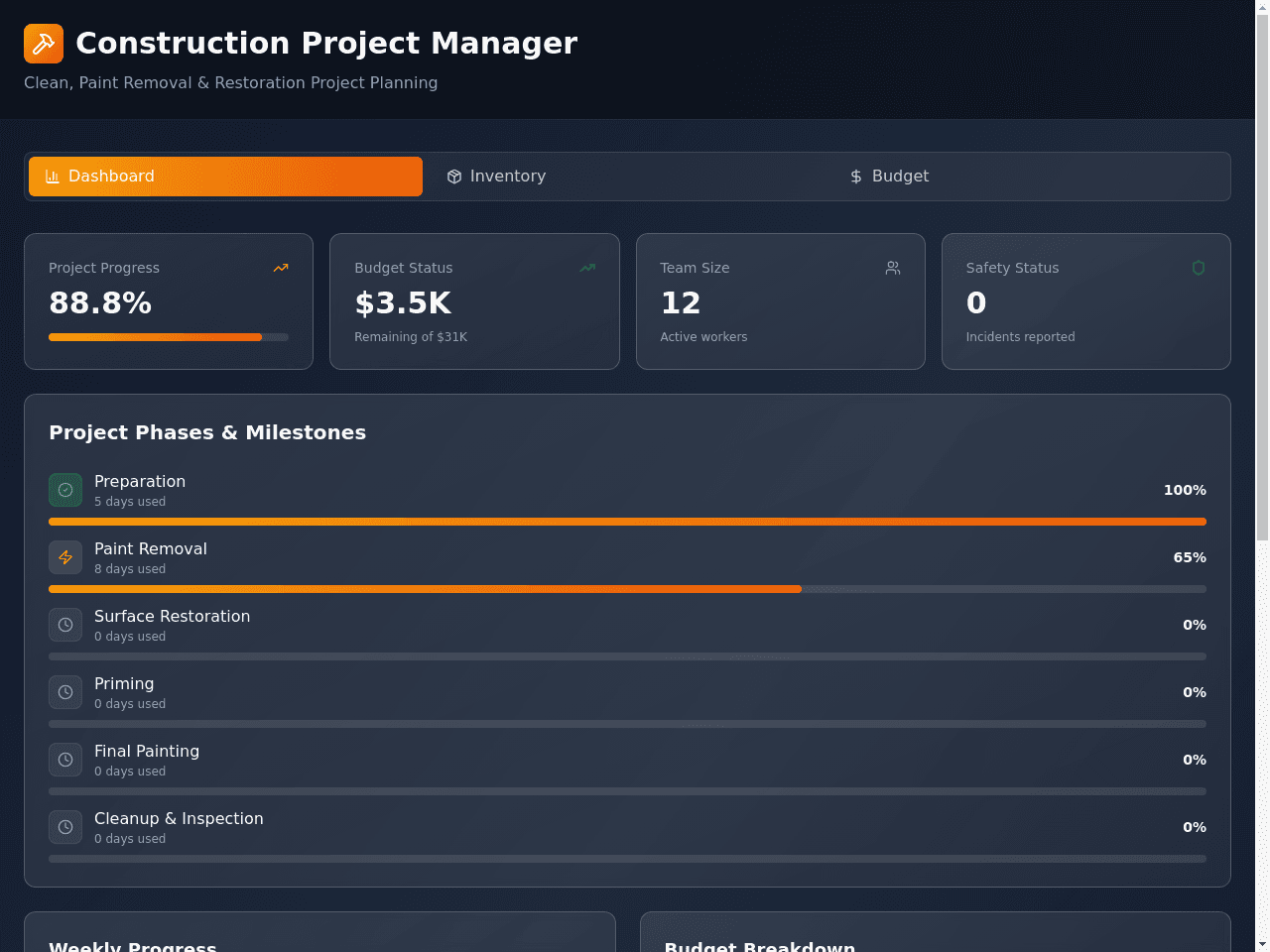Click the Project Phases & Milestones heading

click(x=207, y=432)
